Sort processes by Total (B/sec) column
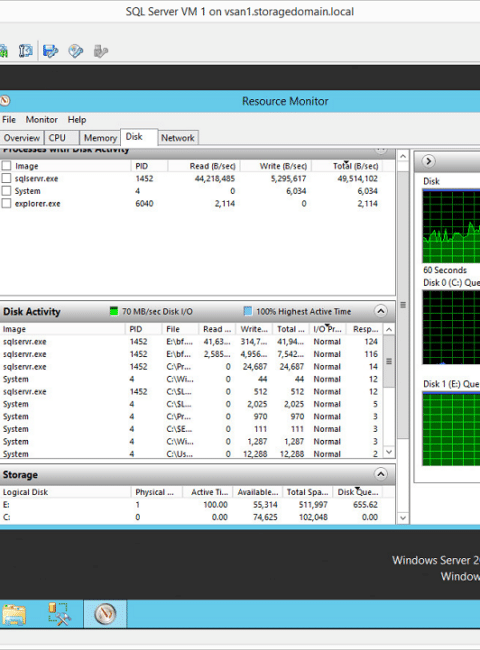The image size is (480, 650). point(347,166)
